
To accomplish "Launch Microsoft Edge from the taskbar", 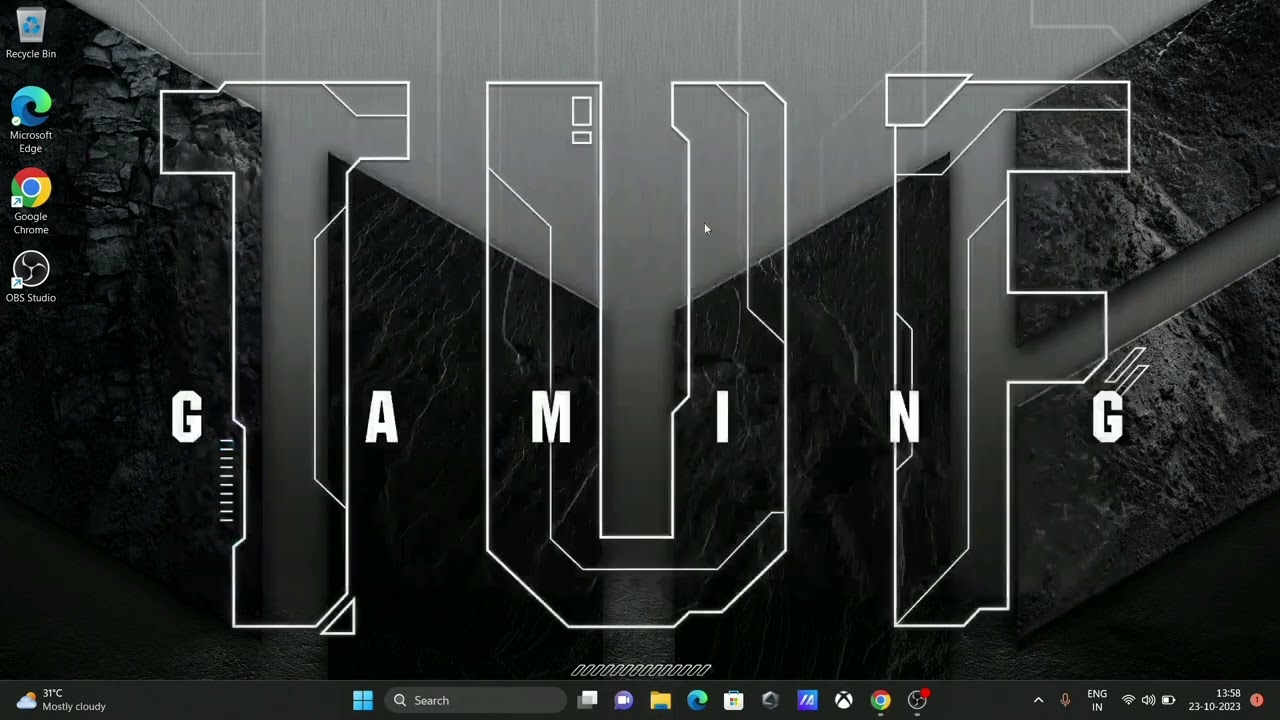I will point(697,700).
